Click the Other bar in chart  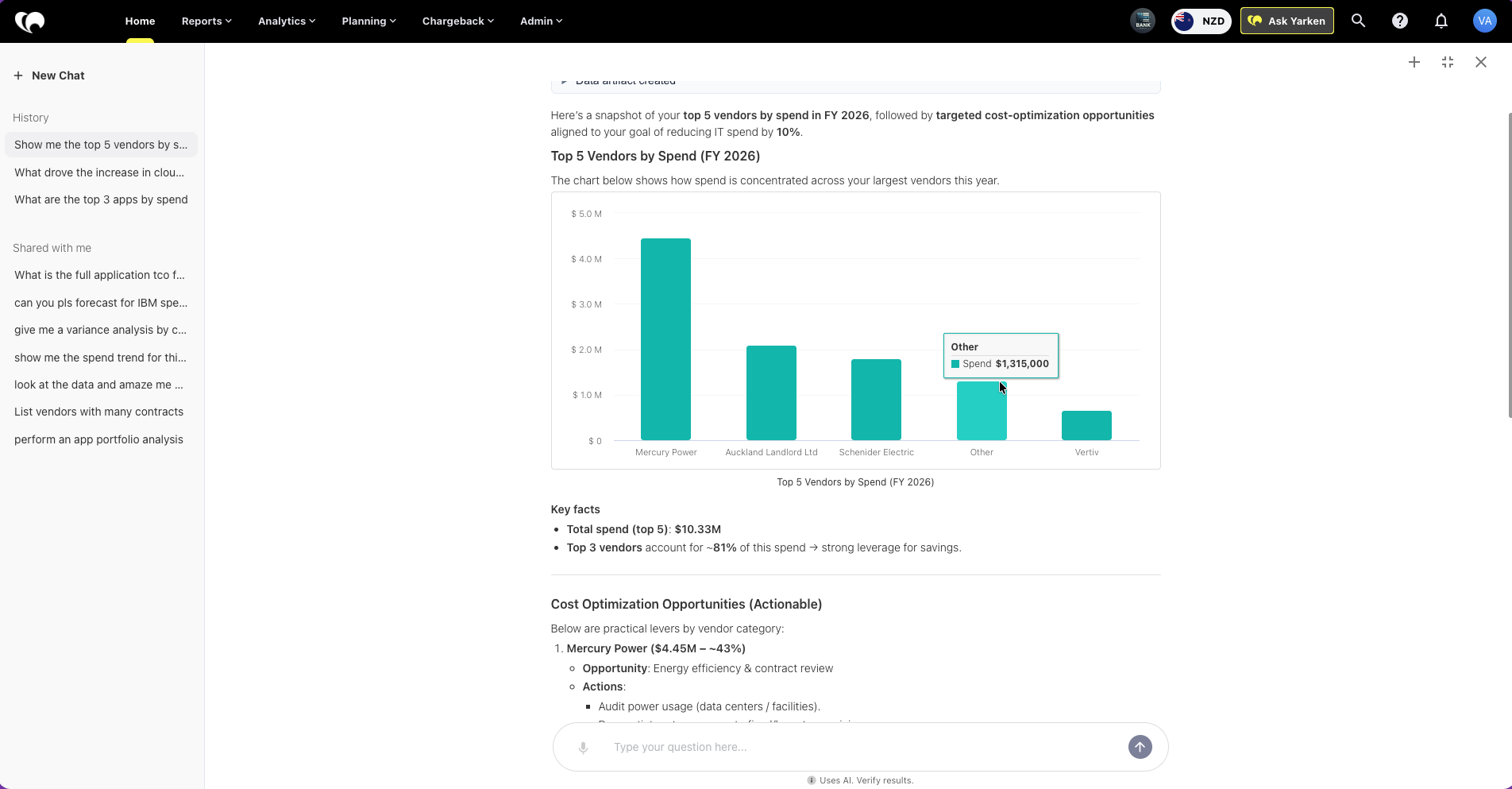coord(982,411)
